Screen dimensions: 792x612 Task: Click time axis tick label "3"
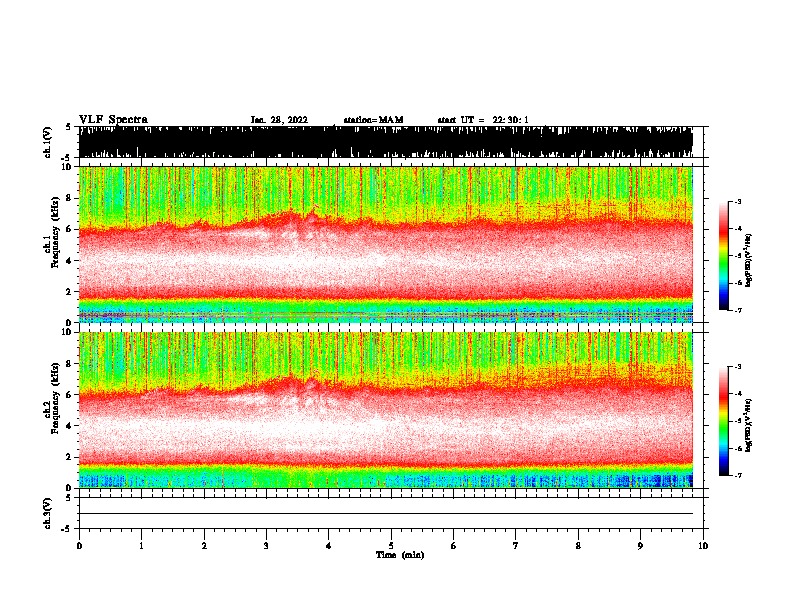[x=266, y=546]
